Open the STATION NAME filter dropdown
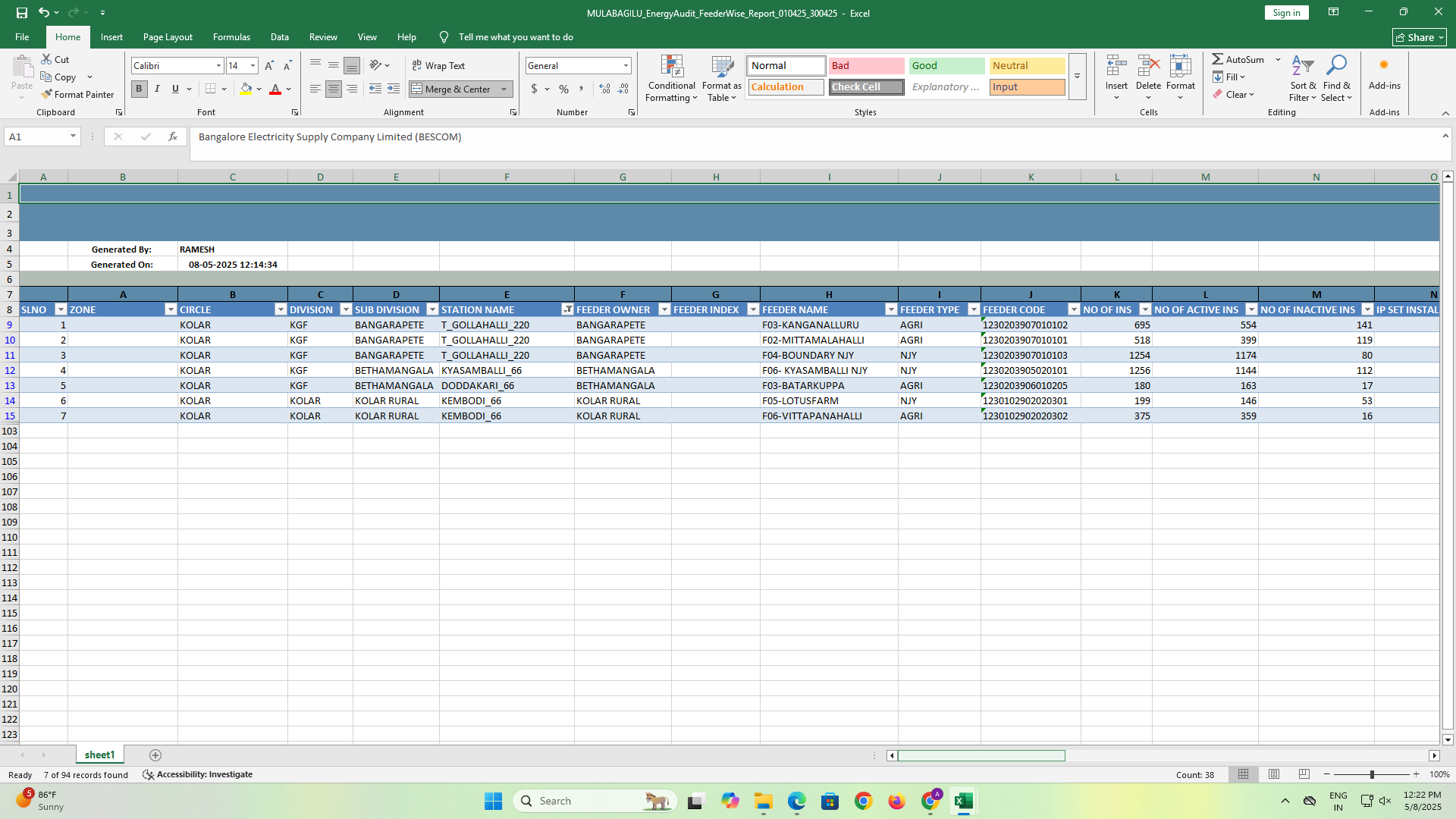1456x819 pixels. coord(567,309)
